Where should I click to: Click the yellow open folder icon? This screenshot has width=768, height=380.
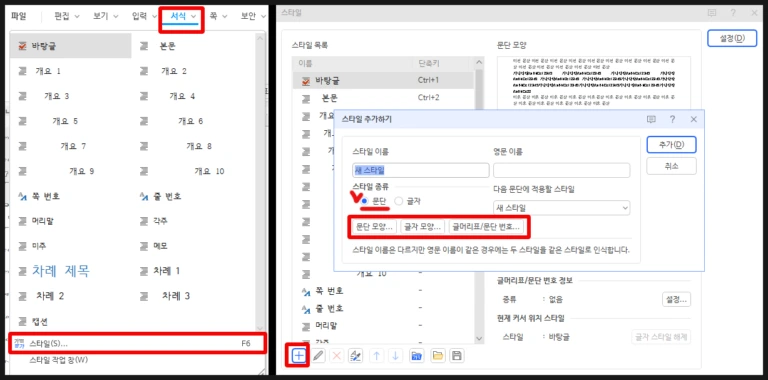pyautogui.click(x=438, y=356)
